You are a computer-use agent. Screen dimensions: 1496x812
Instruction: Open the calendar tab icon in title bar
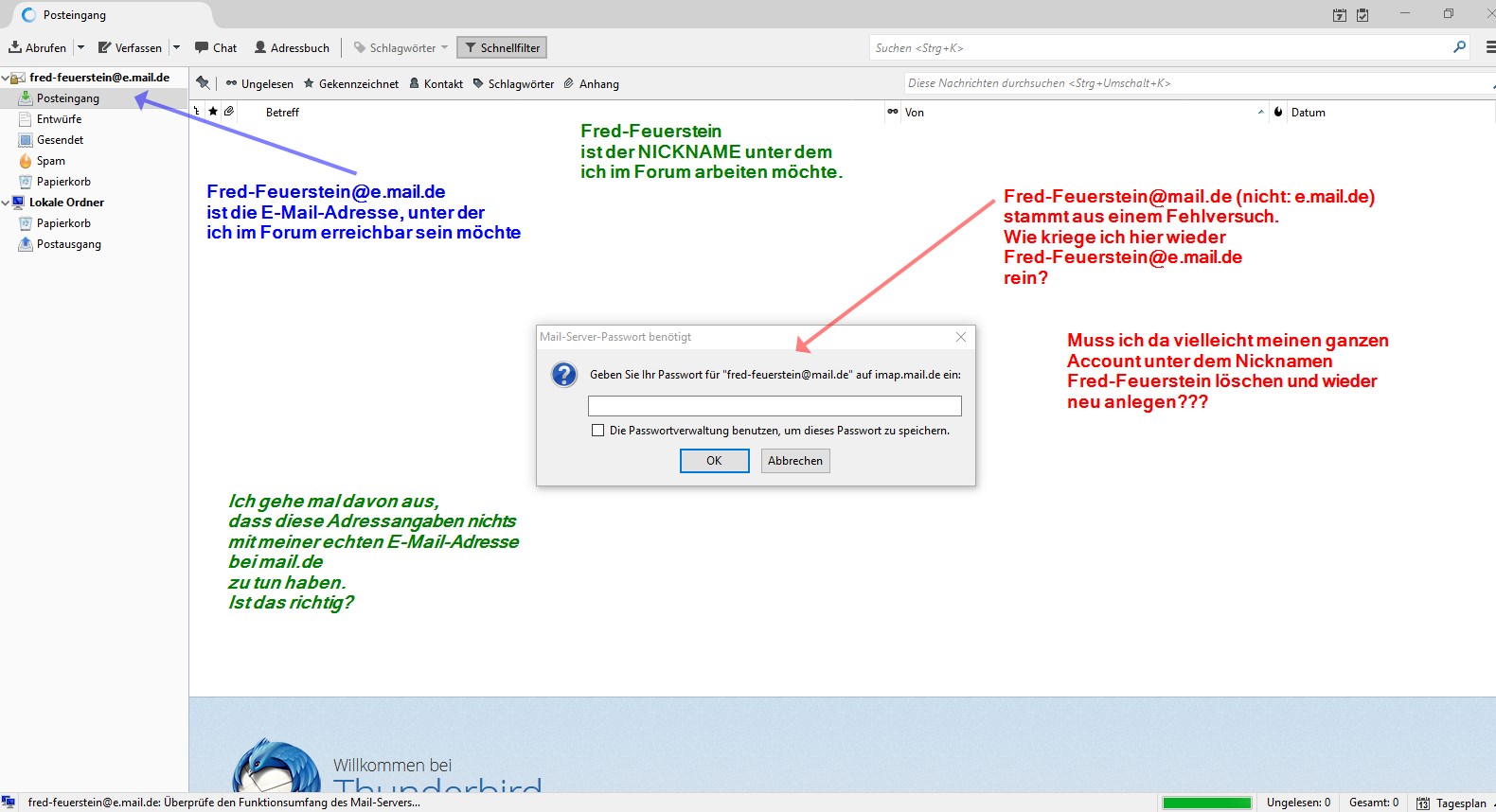1339,15
